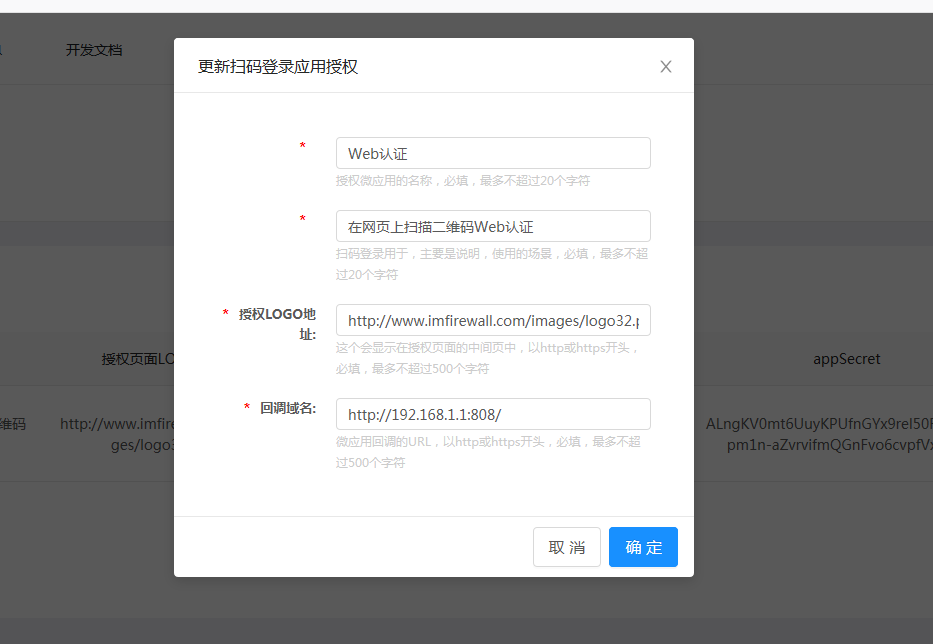Click the hint 这个会显示在授权页面的中间页中
The height and width of the screenshot is (644, 933).
(487, 358)
